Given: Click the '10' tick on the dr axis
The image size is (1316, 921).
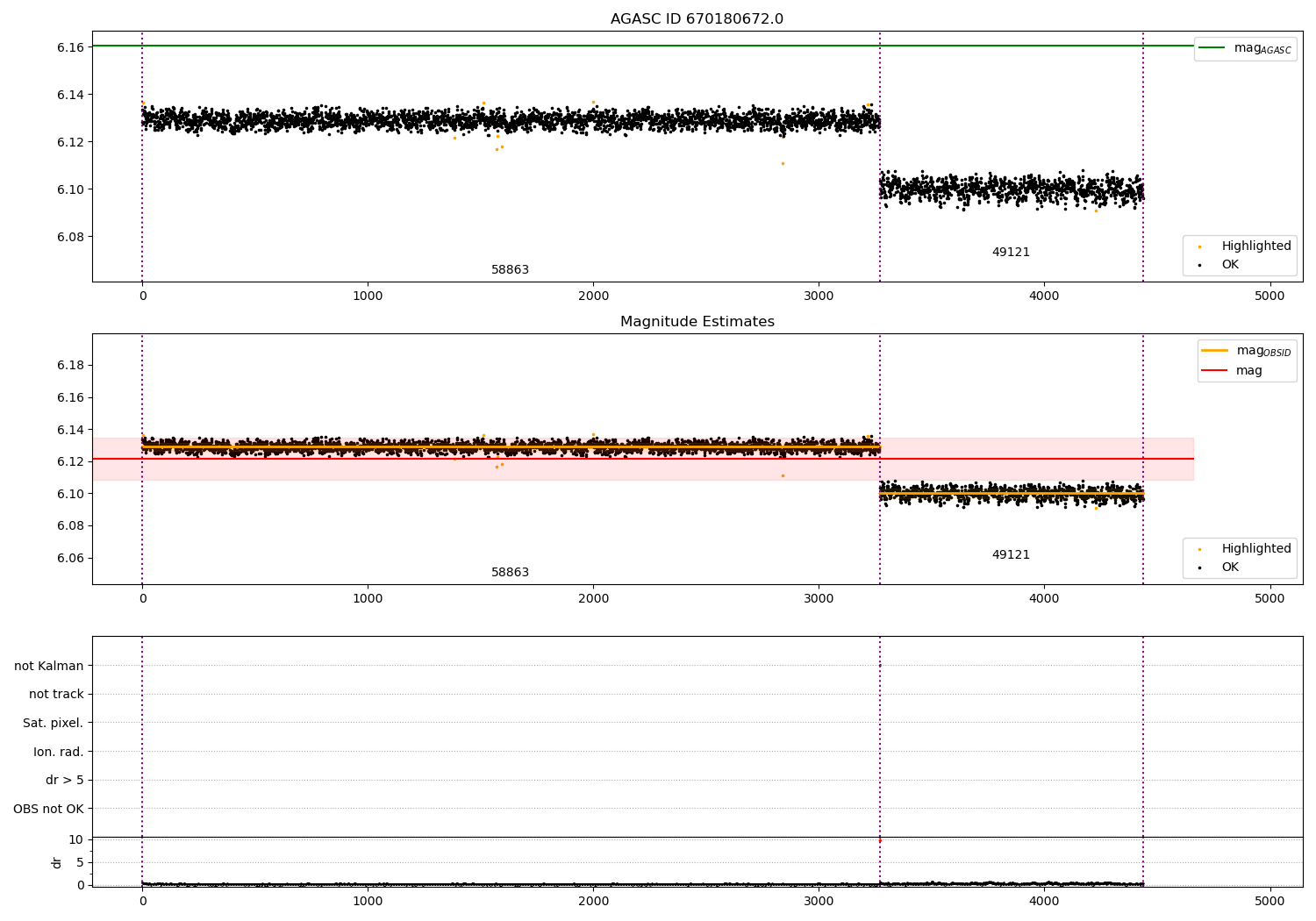Looking at the screenshot, I should click(x=75, y=839).
